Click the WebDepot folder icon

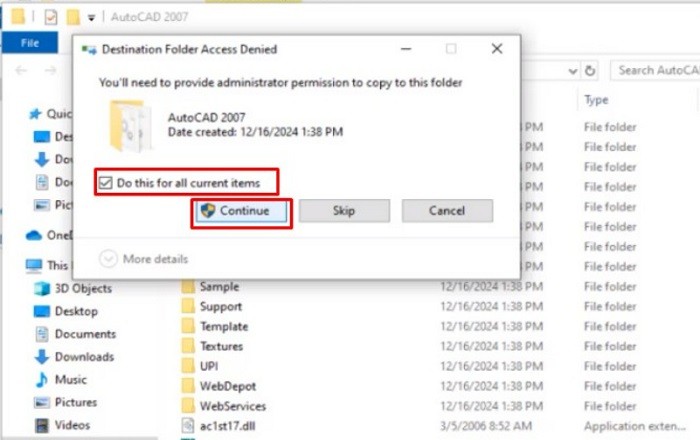pos(188,386)
